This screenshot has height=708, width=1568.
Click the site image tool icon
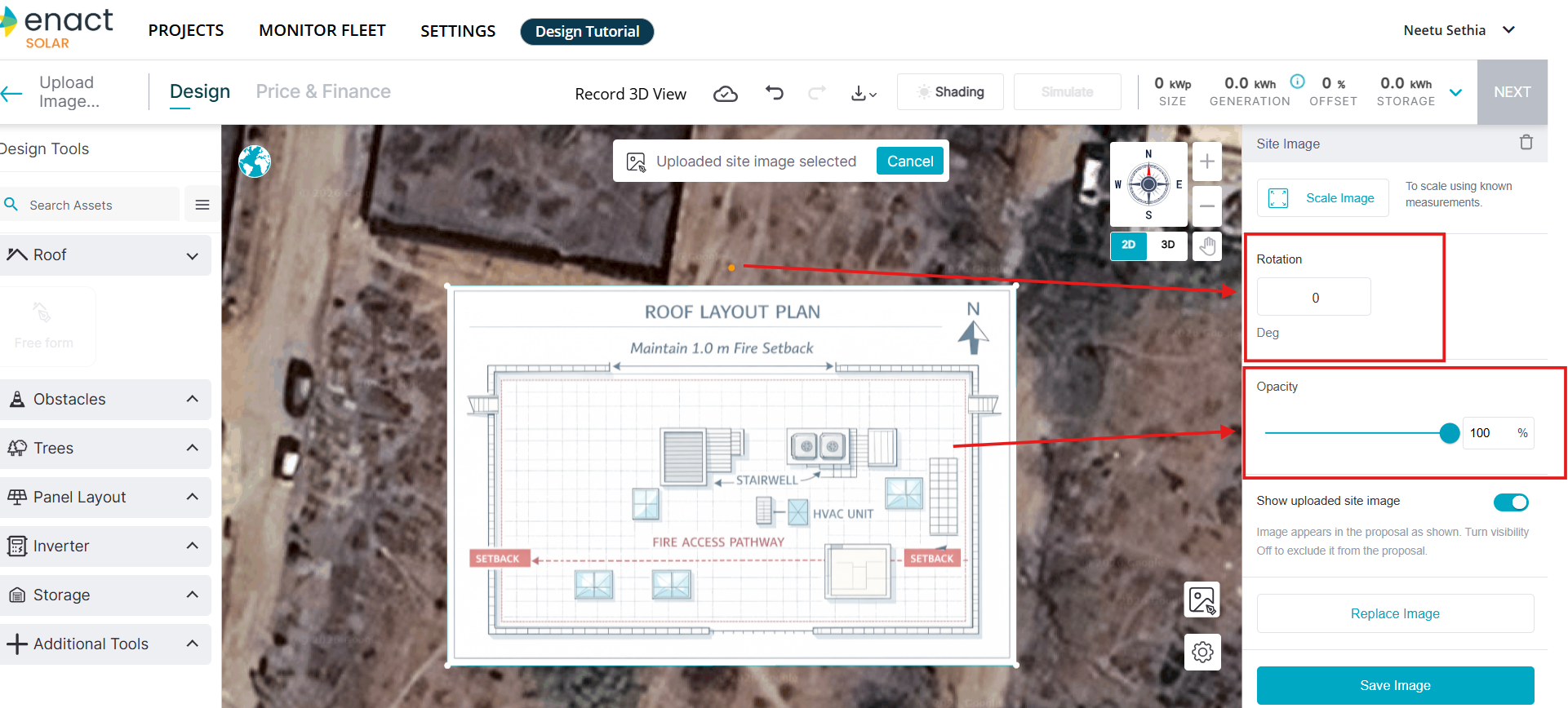pos(1202,600)
